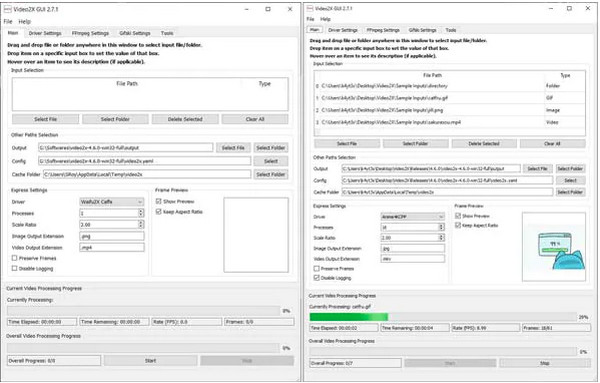Image resolution: width=600 pixels, height=383 pixels.
Task: Click Clear All in right window
Action: [x=552, y=144]
